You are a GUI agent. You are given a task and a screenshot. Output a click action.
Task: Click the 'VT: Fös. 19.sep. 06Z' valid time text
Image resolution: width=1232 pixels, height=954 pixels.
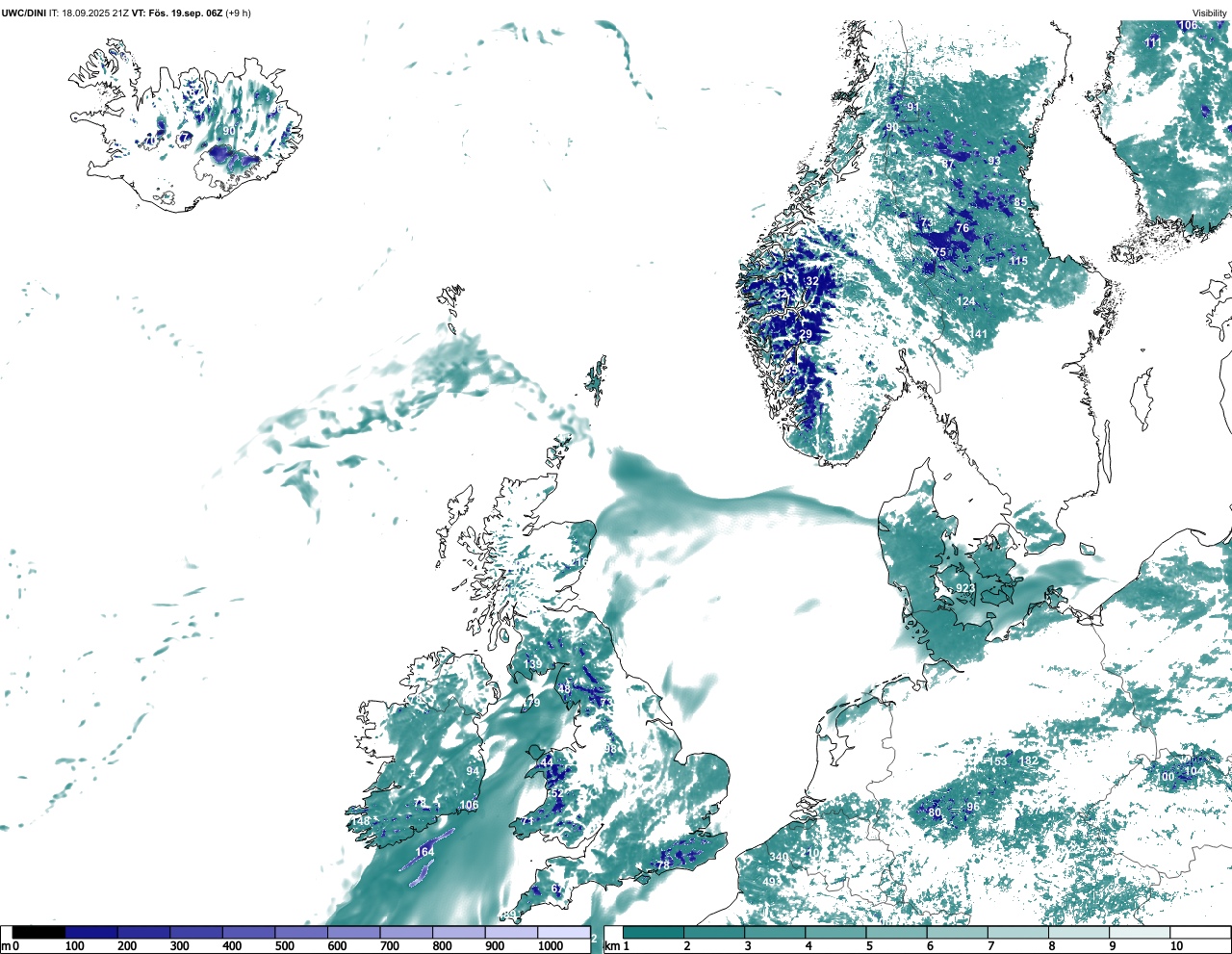[177, 13]
